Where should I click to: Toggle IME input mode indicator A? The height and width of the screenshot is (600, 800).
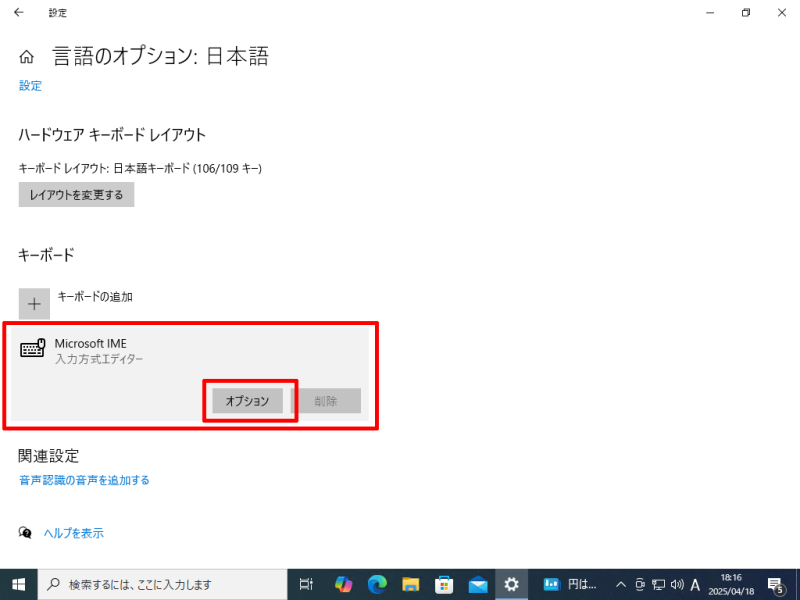click(x=695, y=585)
